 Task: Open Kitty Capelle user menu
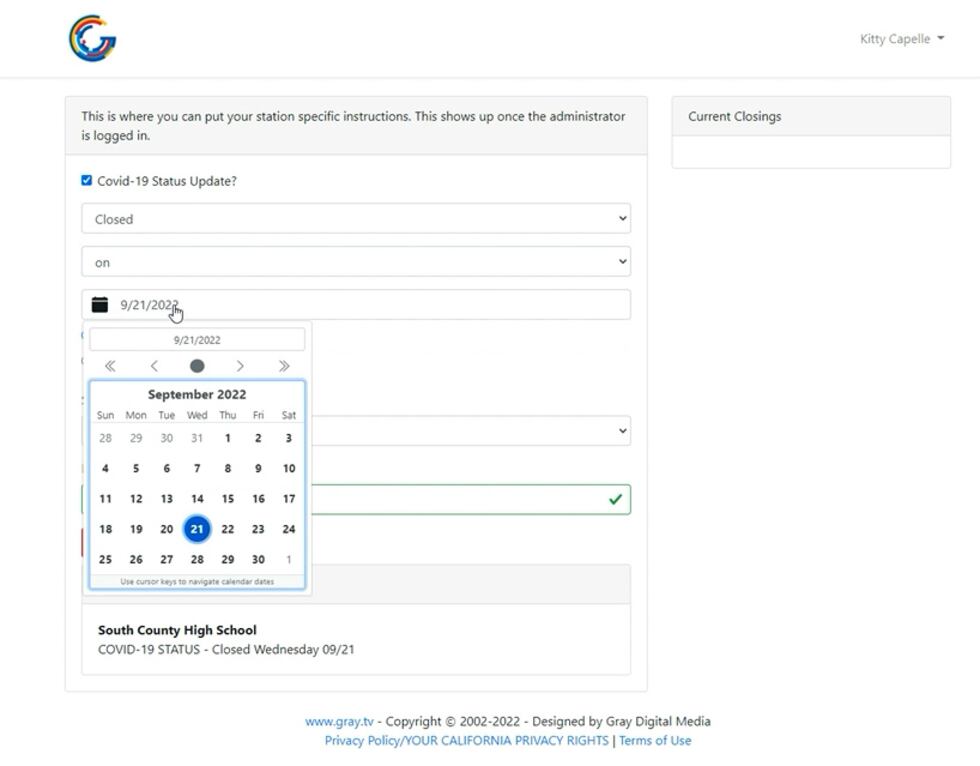901,39
